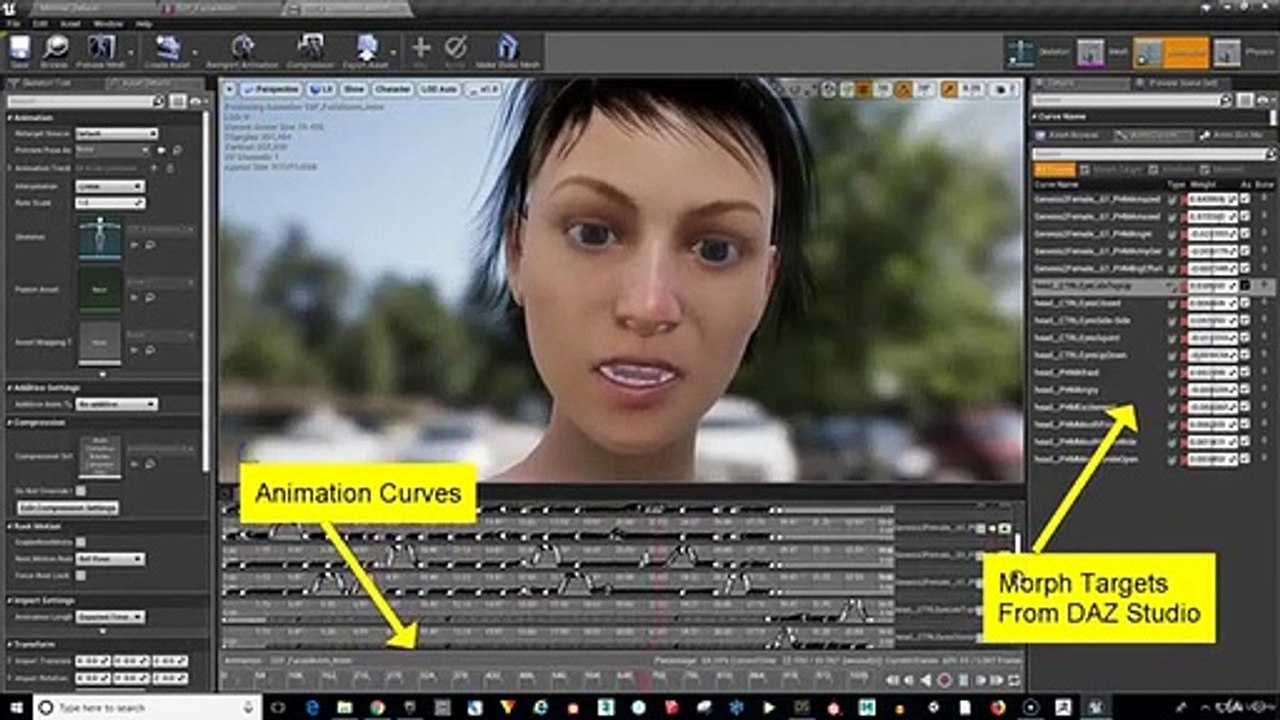
Task: Click the Windows Start button
Action: tap(15, 707)
